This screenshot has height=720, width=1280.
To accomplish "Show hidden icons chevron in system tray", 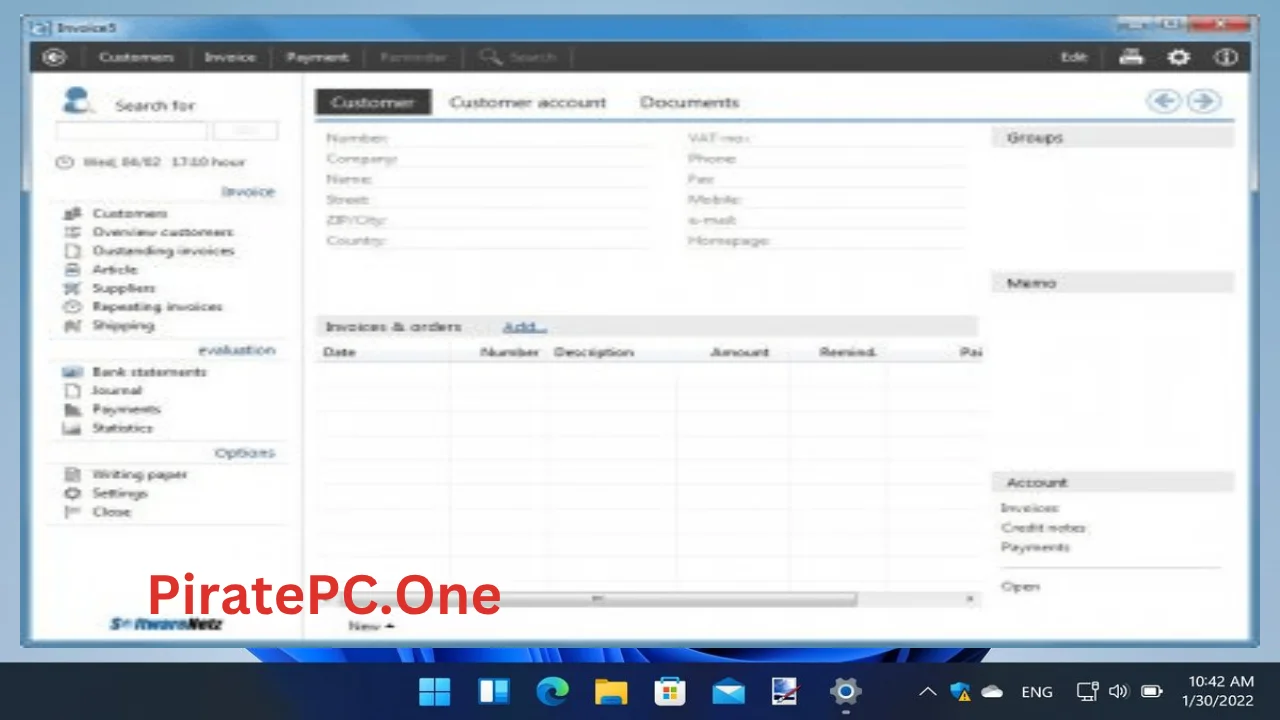I will point(928,691).
